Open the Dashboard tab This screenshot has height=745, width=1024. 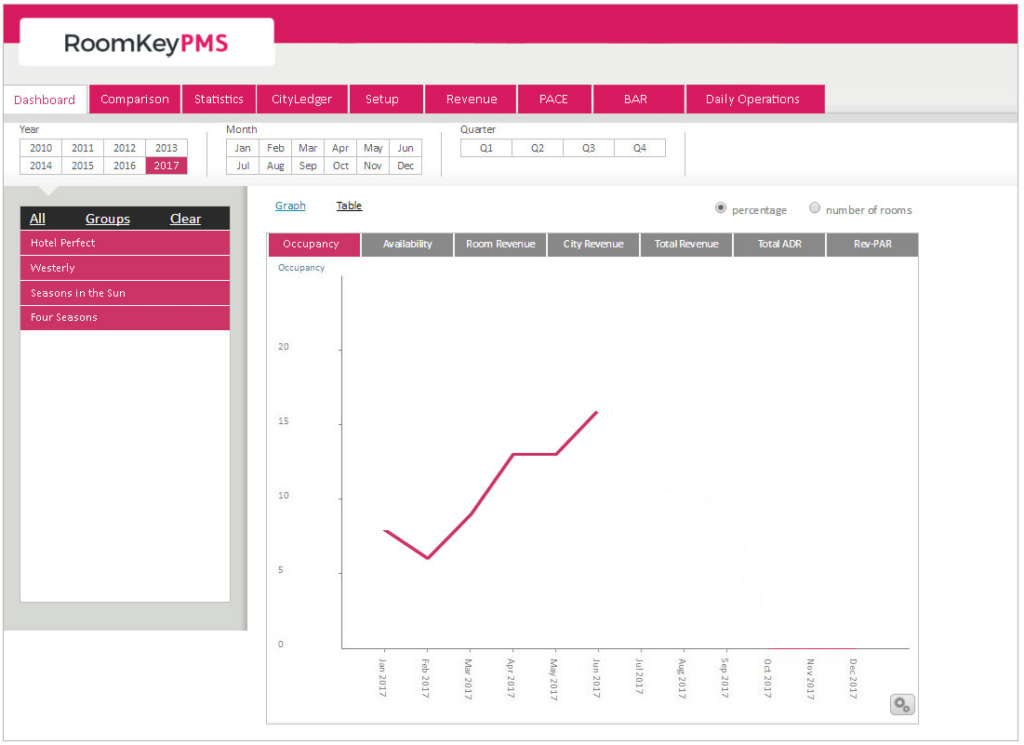pyautogui.click(x=44, y=100)
